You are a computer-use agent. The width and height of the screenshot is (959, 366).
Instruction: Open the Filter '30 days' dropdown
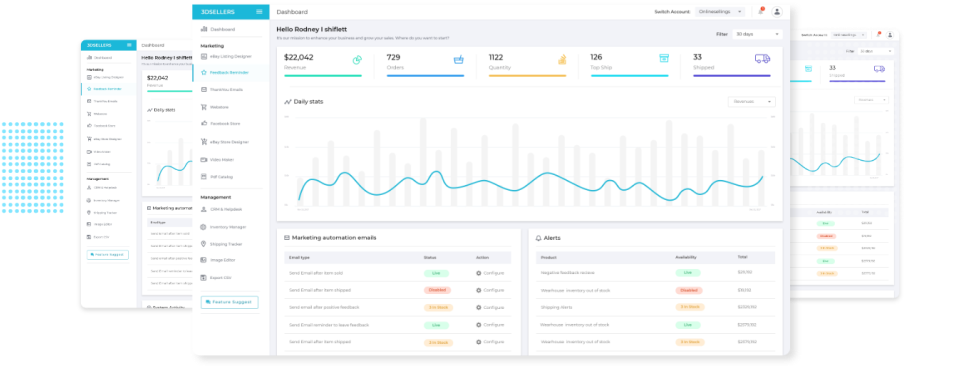[757, 34]
